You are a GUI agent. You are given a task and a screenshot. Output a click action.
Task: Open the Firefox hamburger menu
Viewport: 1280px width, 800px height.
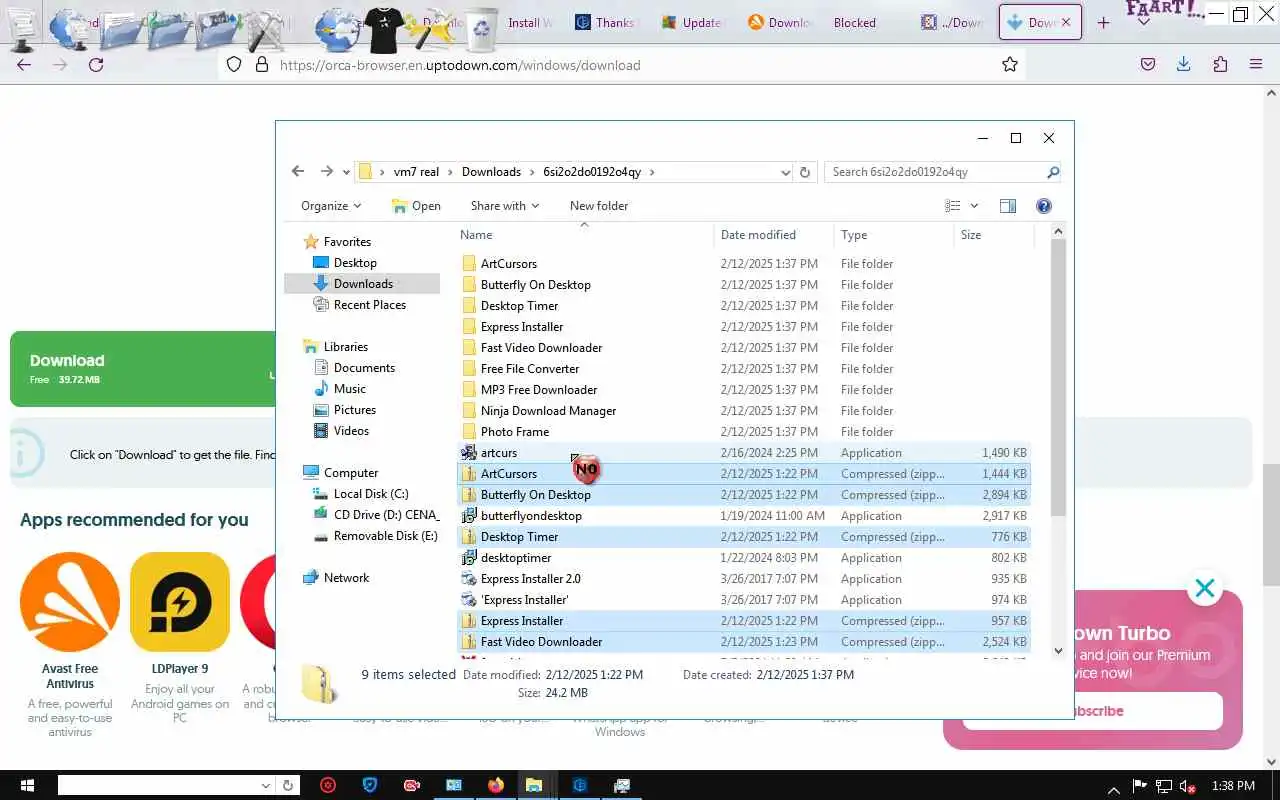1256,64
